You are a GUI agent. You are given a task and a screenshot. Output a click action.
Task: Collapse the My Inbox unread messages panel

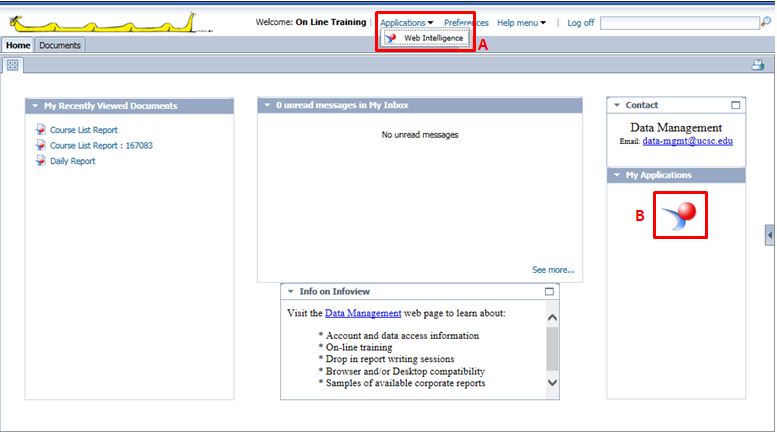[x=267, y=105]
